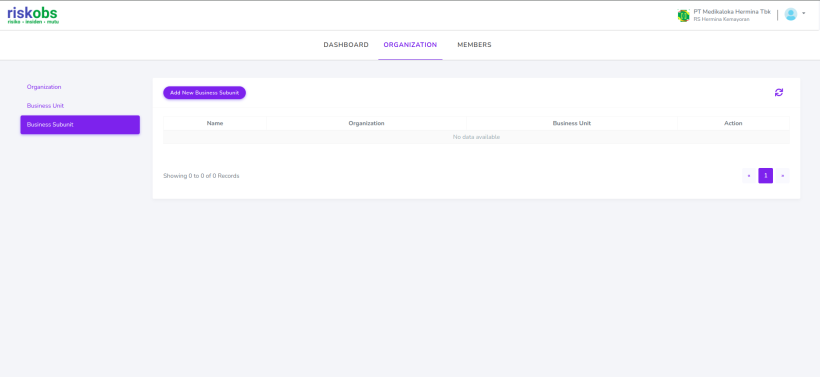Click the Organization column header

pyautogui.click(x=366, y=123)
